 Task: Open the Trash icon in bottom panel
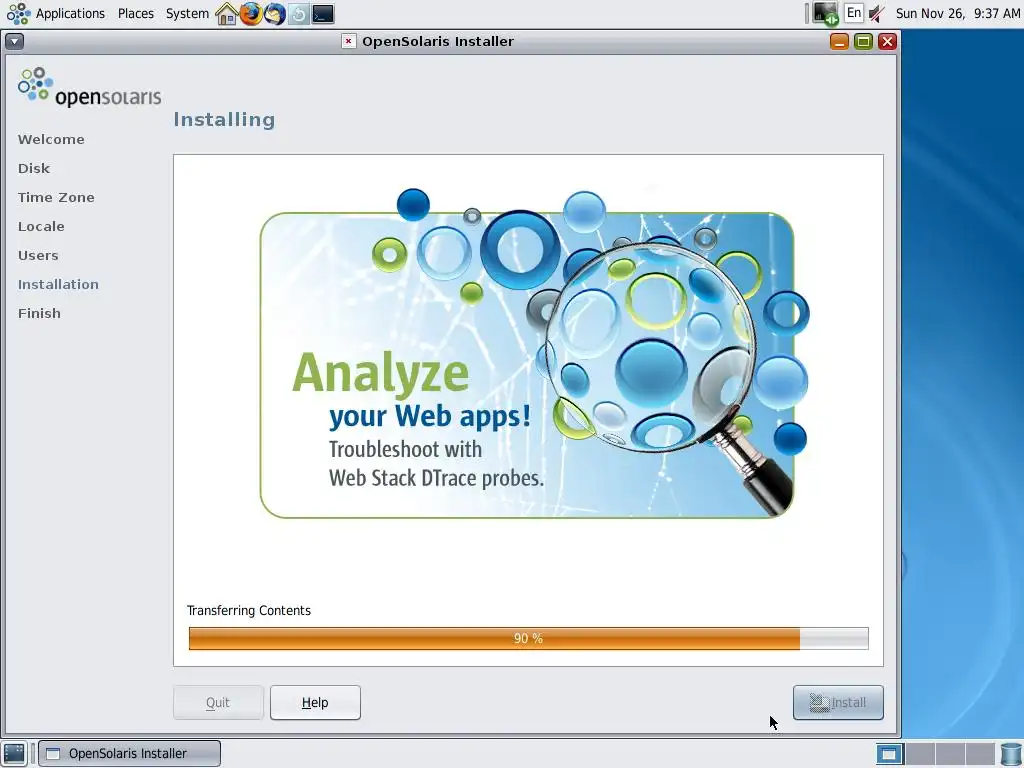click(1011, 754)
